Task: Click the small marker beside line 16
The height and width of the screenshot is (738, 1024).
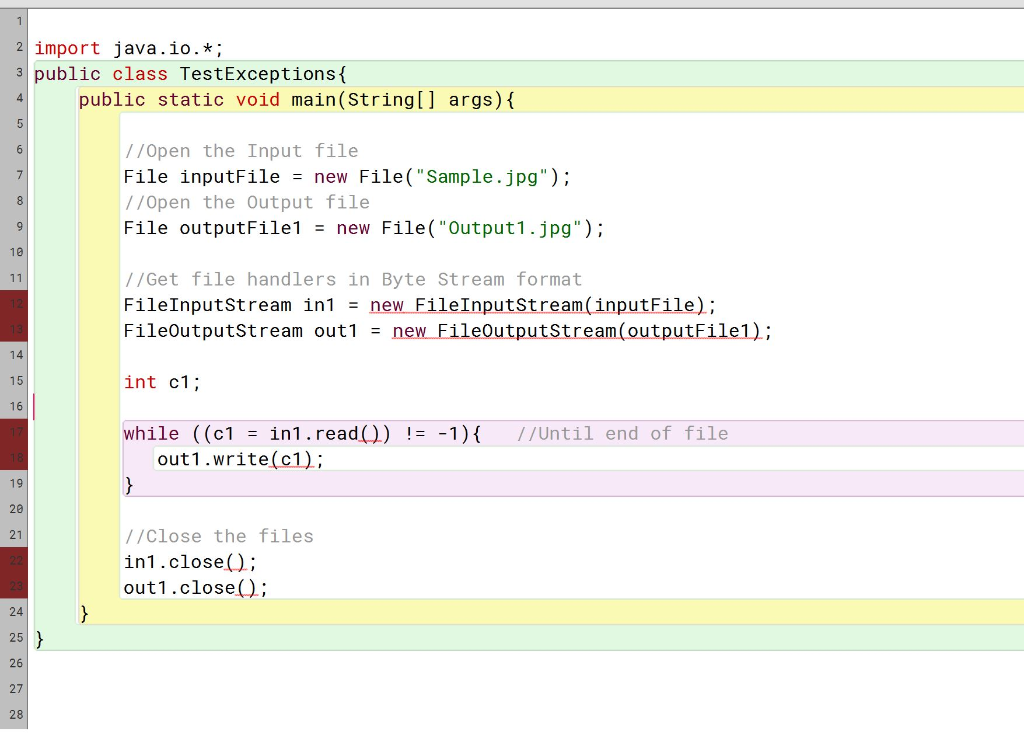Action: tap(34, 407)
